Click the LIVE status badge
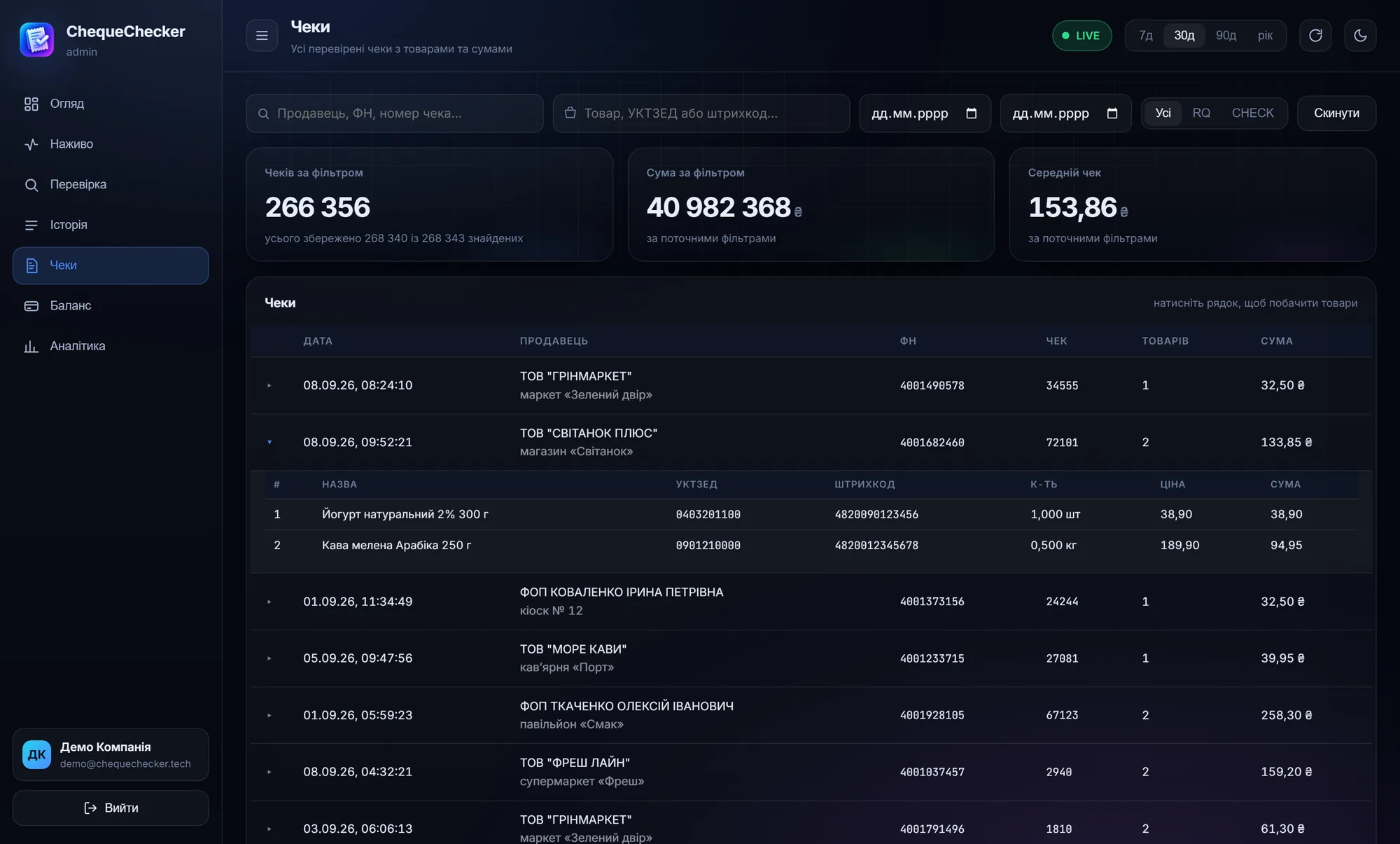 (1081, 36)
